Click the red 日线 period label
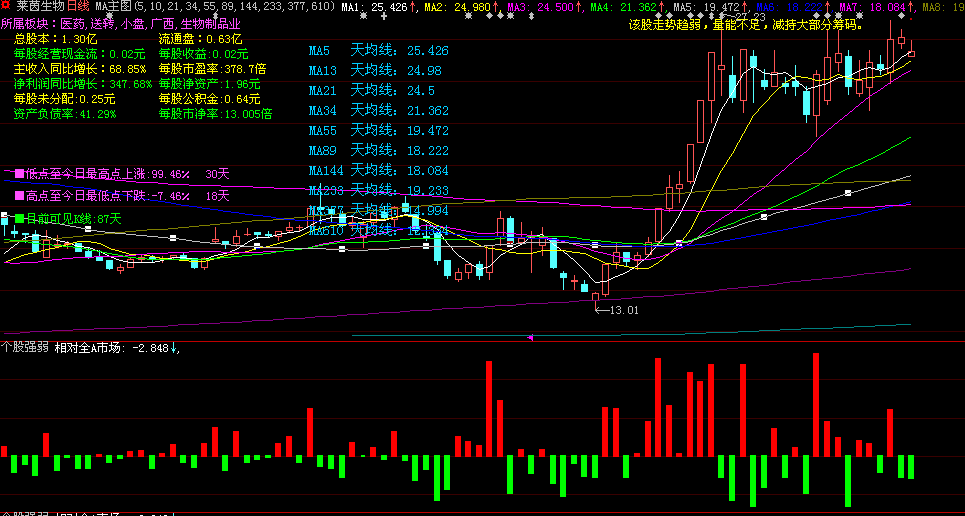Viewport: 965px width, 516px height. [x=78, y=7]
